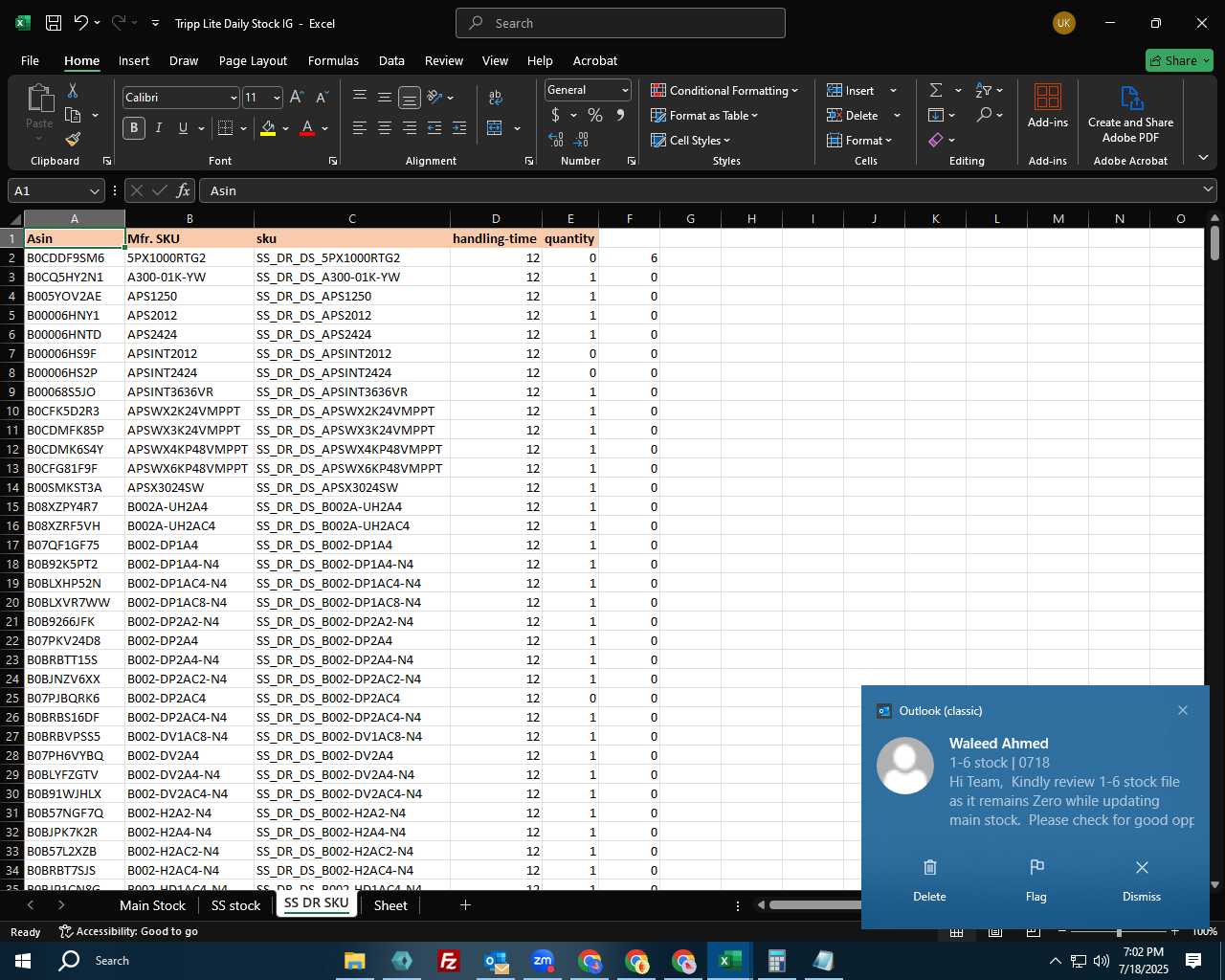Click the Cut scissors icon
The height and width of the screenshot is (980, 1225).
tap(72, 91)
